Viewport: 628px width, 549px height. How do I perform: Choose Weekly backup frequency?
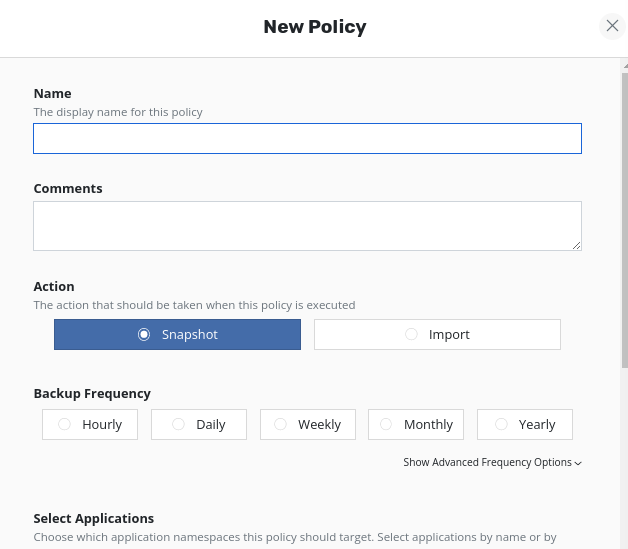point(307,425)
